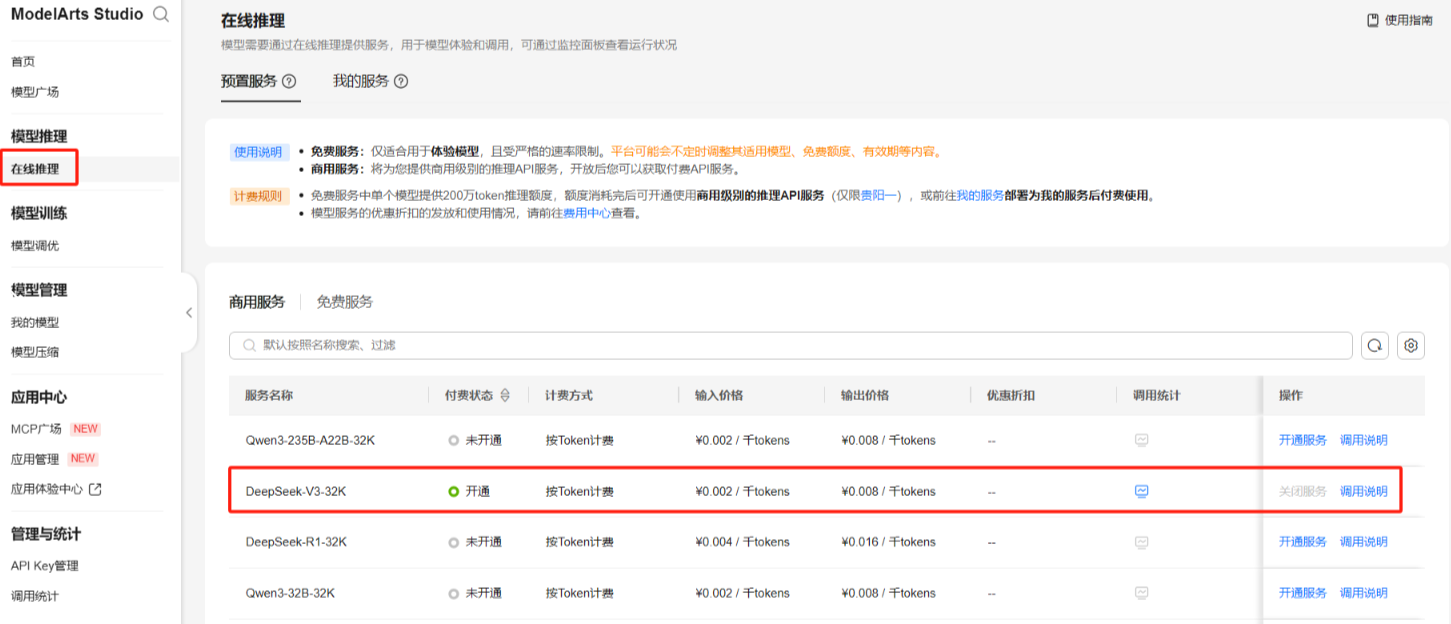The image size is (1451, 624).
Task: Click the 优惠折扣 column header
Action: tap(1011, 395)
